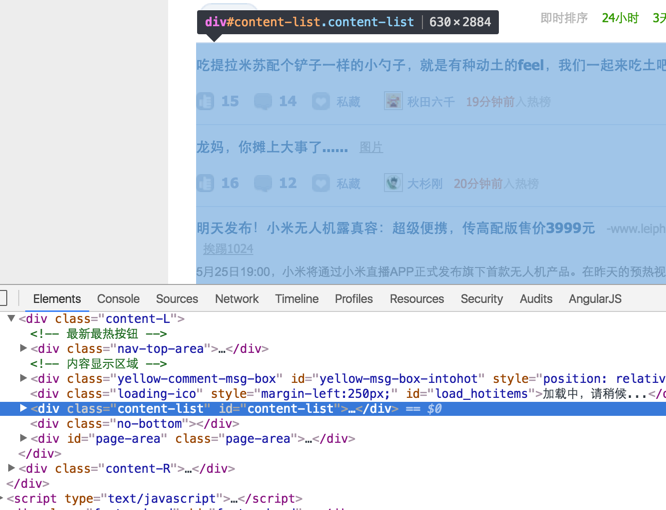This screenshot has width=666, height=510.
Task: Select the 最新最热按钮 comment line
Action: tap(99, 334)
